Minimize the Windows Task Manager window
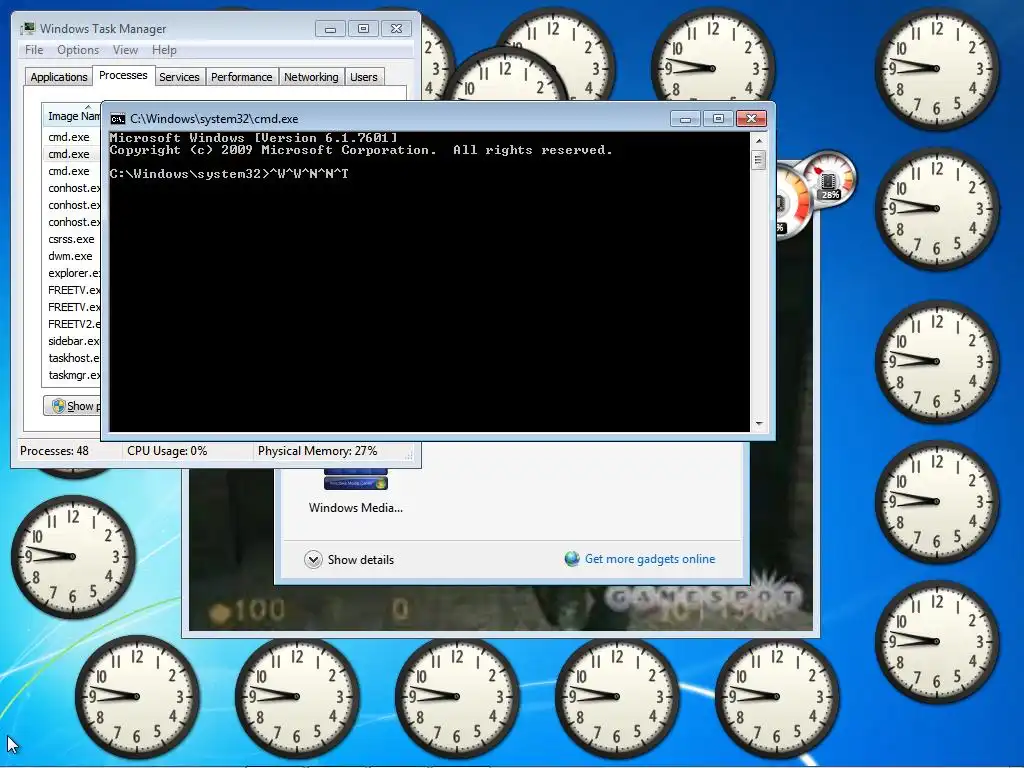 pyautogui.click(x=330, y=29)
